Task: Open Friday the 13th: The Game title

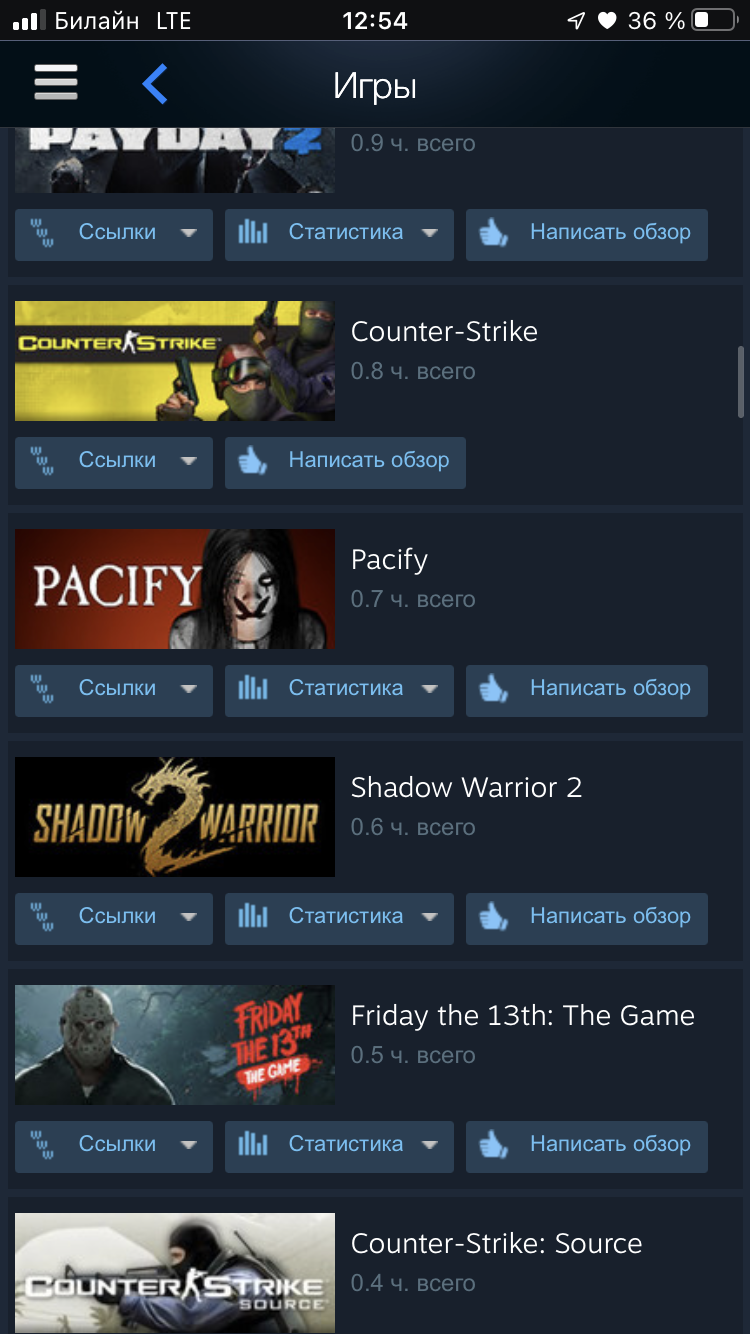Action: pos(523,1016)
